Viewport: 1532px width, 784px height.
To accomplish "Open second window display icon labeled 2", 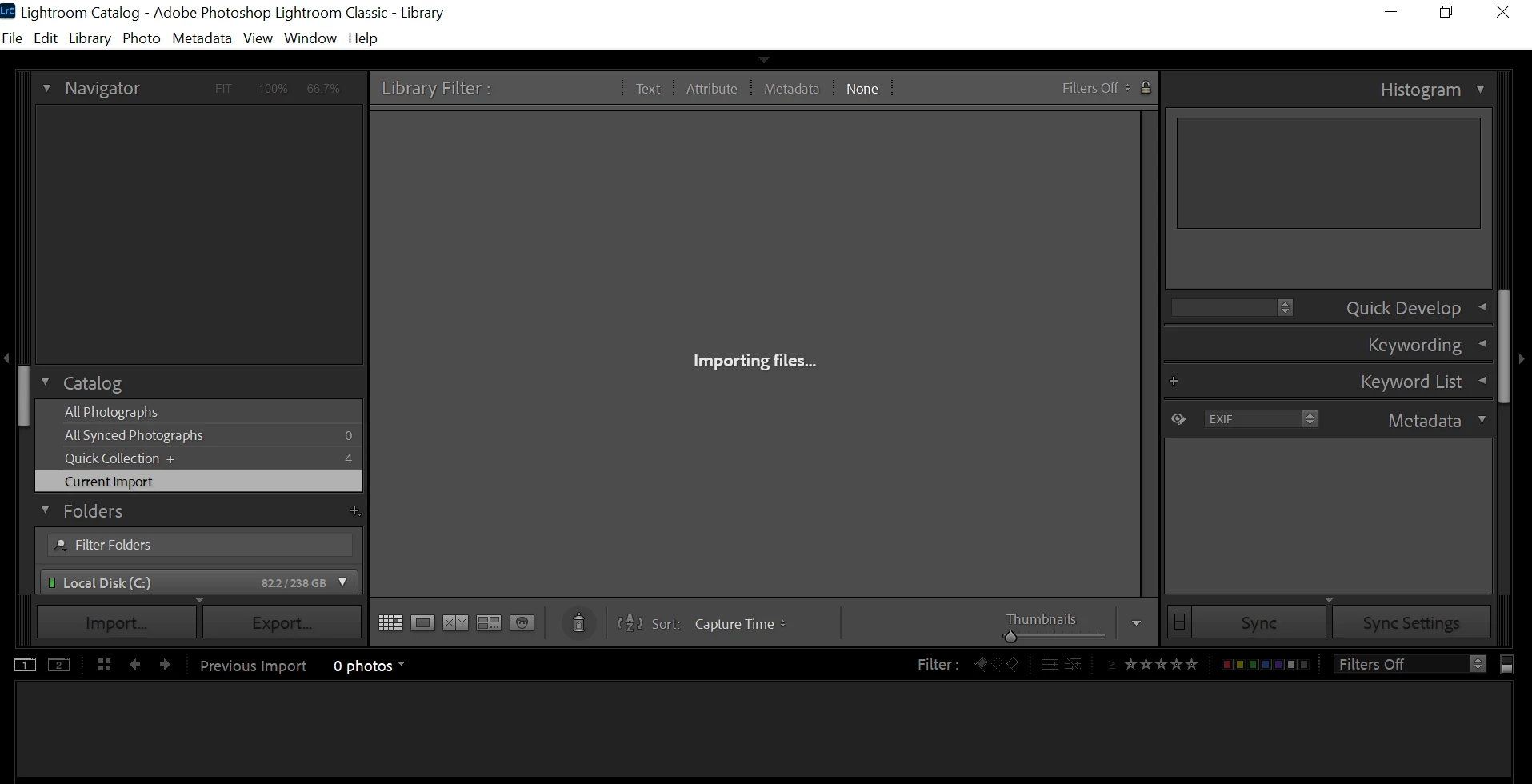I will (x=58, y=665).
